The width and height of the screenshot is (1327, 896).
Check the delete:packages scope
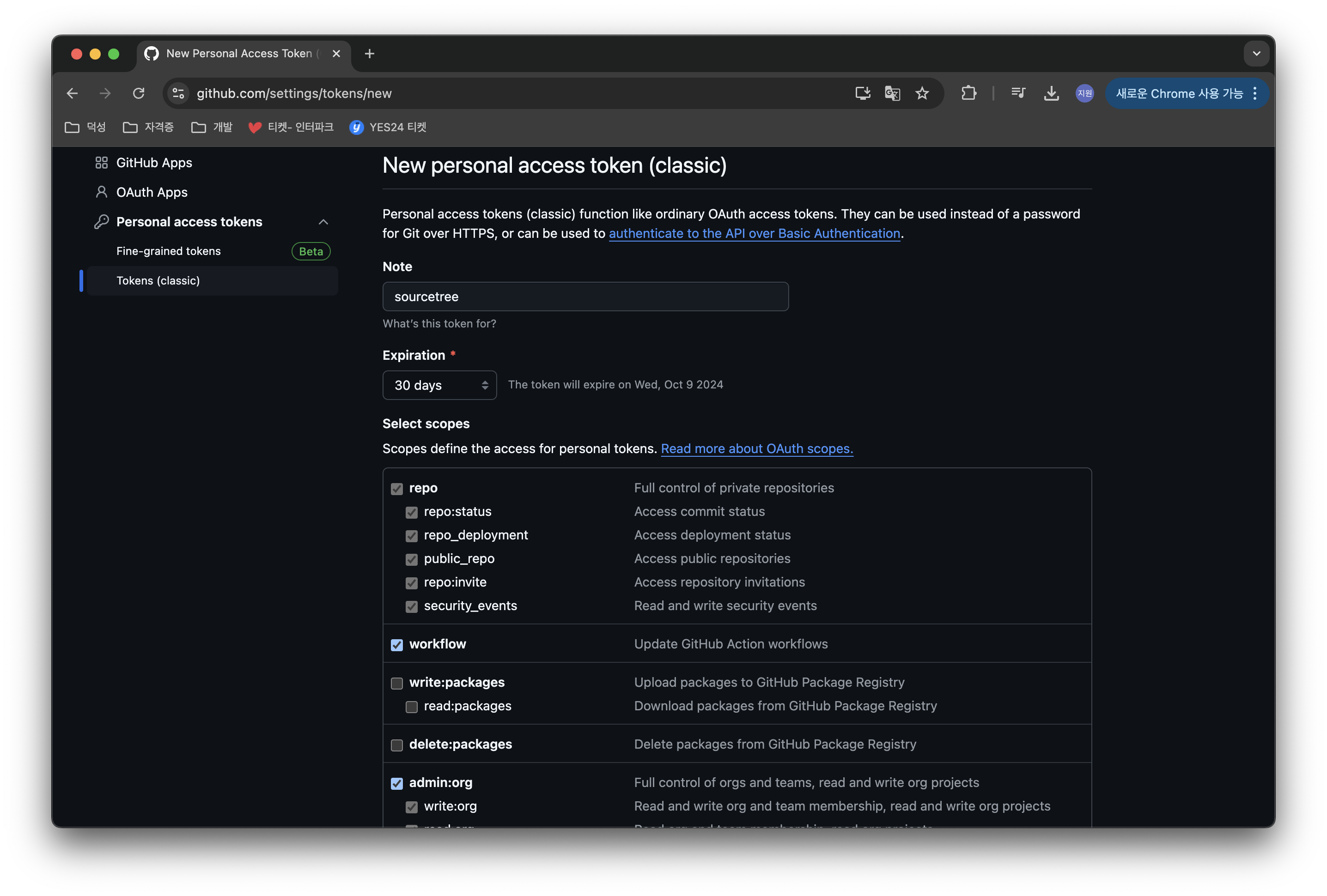click(x=397, y=745)
